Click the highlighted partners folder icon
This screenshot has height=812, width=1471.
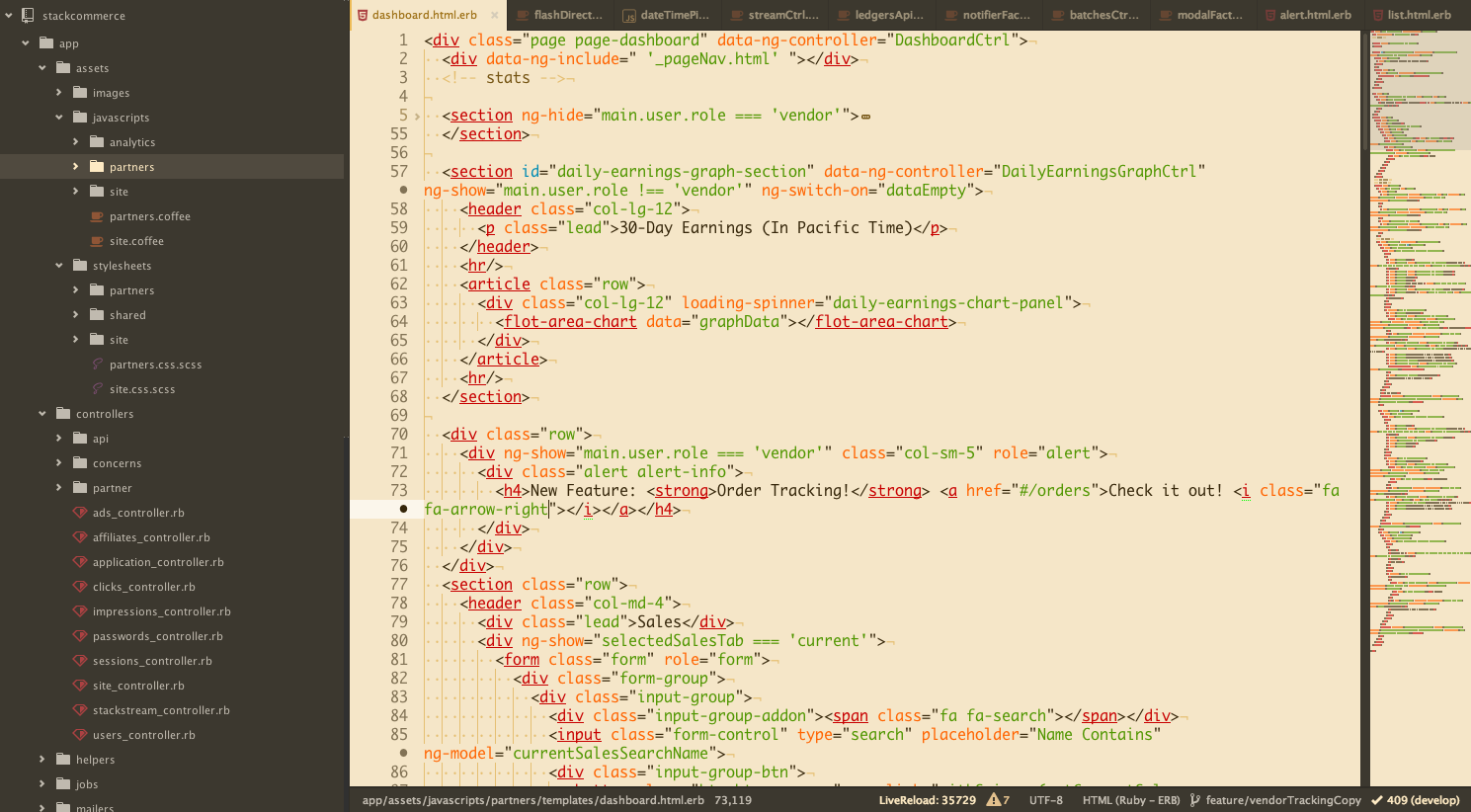97,167
